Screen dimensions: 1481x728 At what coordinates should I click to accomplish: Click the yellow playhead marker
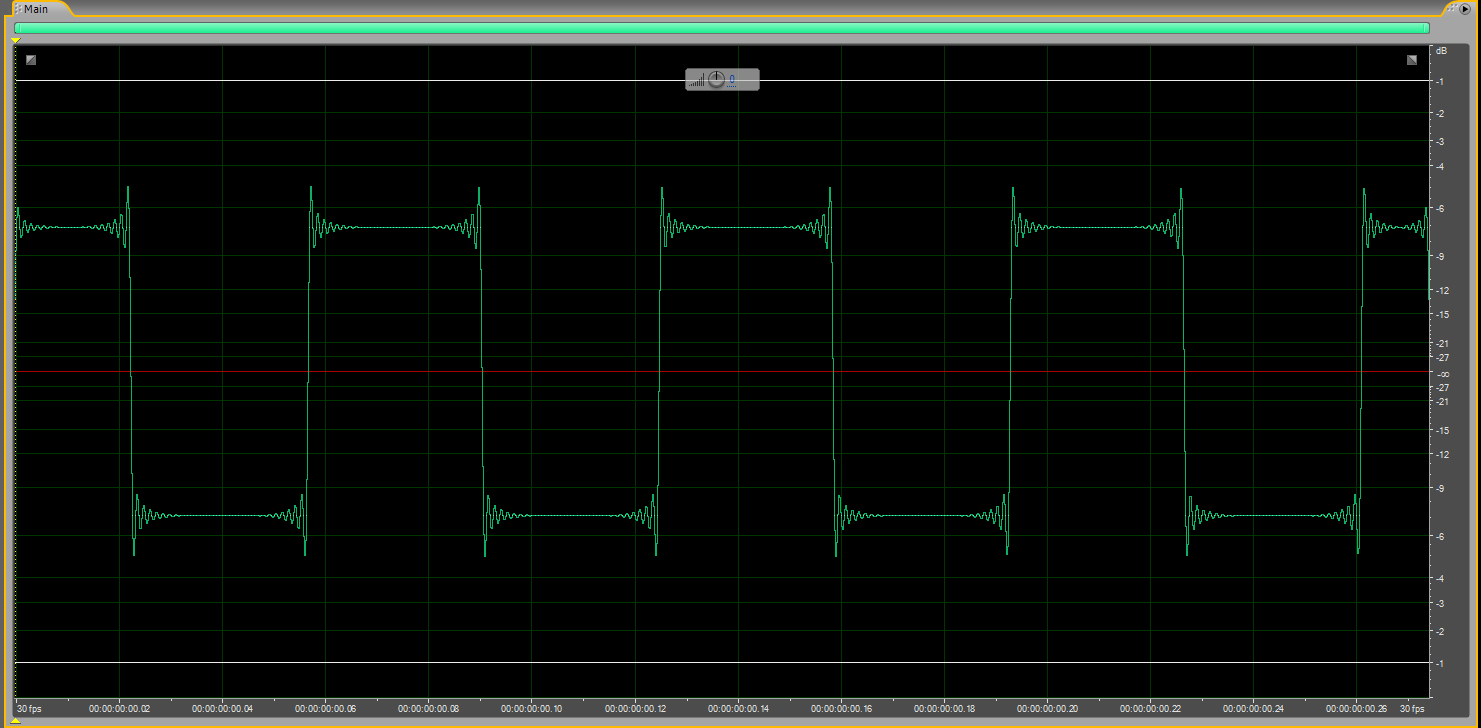coord(16,40)
